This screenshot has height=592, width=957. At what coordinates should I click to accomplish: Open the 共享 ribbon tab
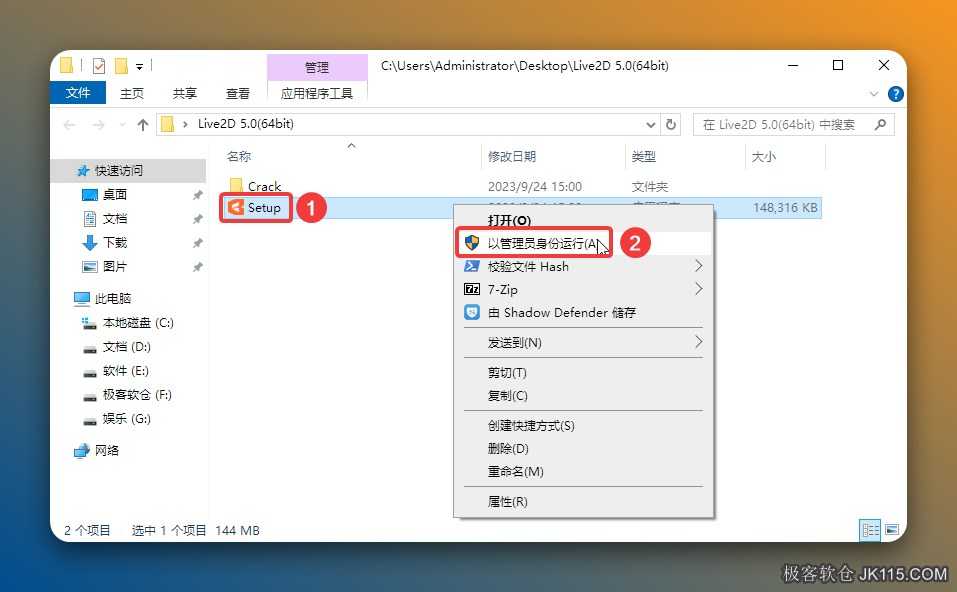tap(184, 93)
